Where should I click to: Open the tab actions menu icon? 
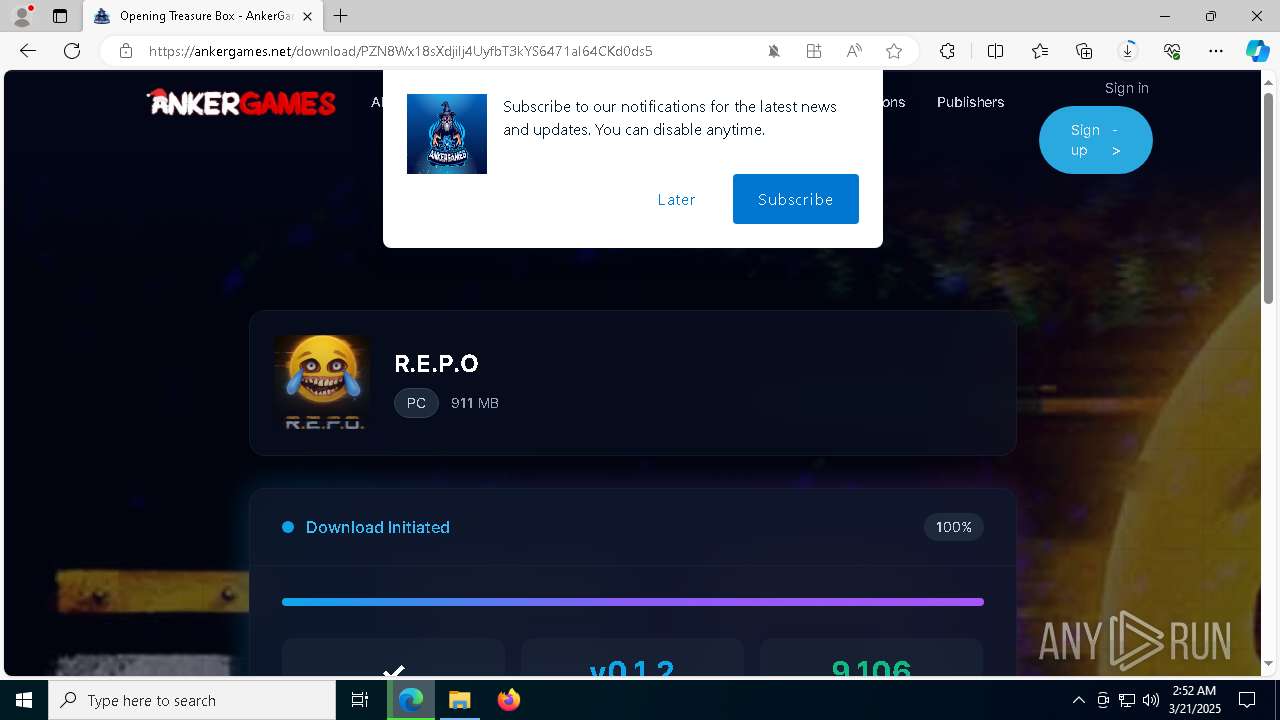[x=60, y=16]
